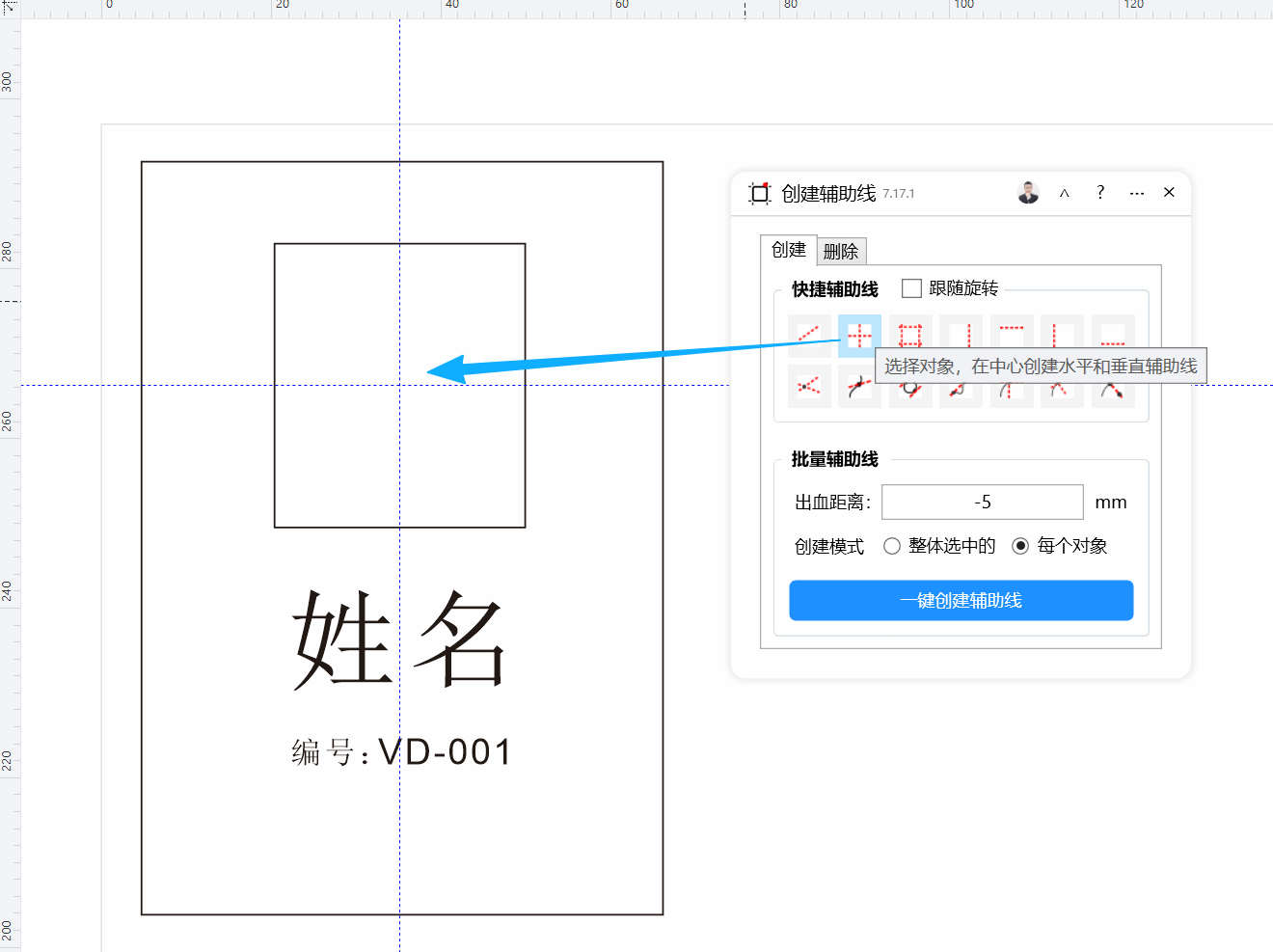
Task: Click the 批量辅助线 section heading
Action: pos(835,459)
